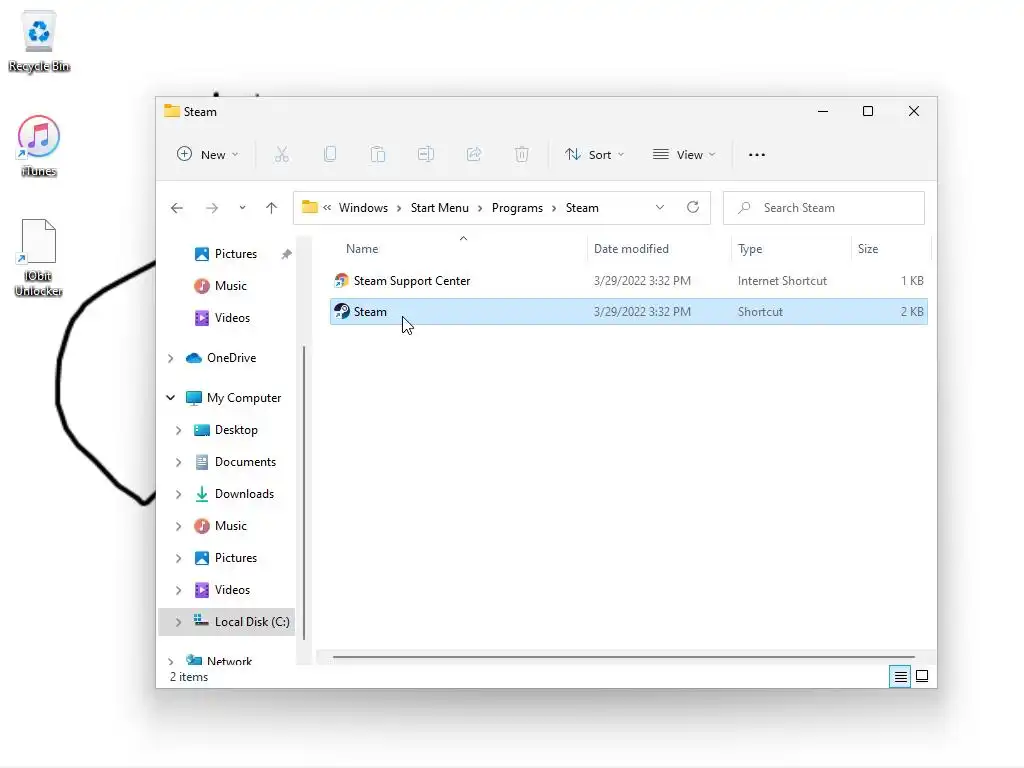Switch to large thumbnails view icon
The image size is (1024, 768).
click(922, 676)
